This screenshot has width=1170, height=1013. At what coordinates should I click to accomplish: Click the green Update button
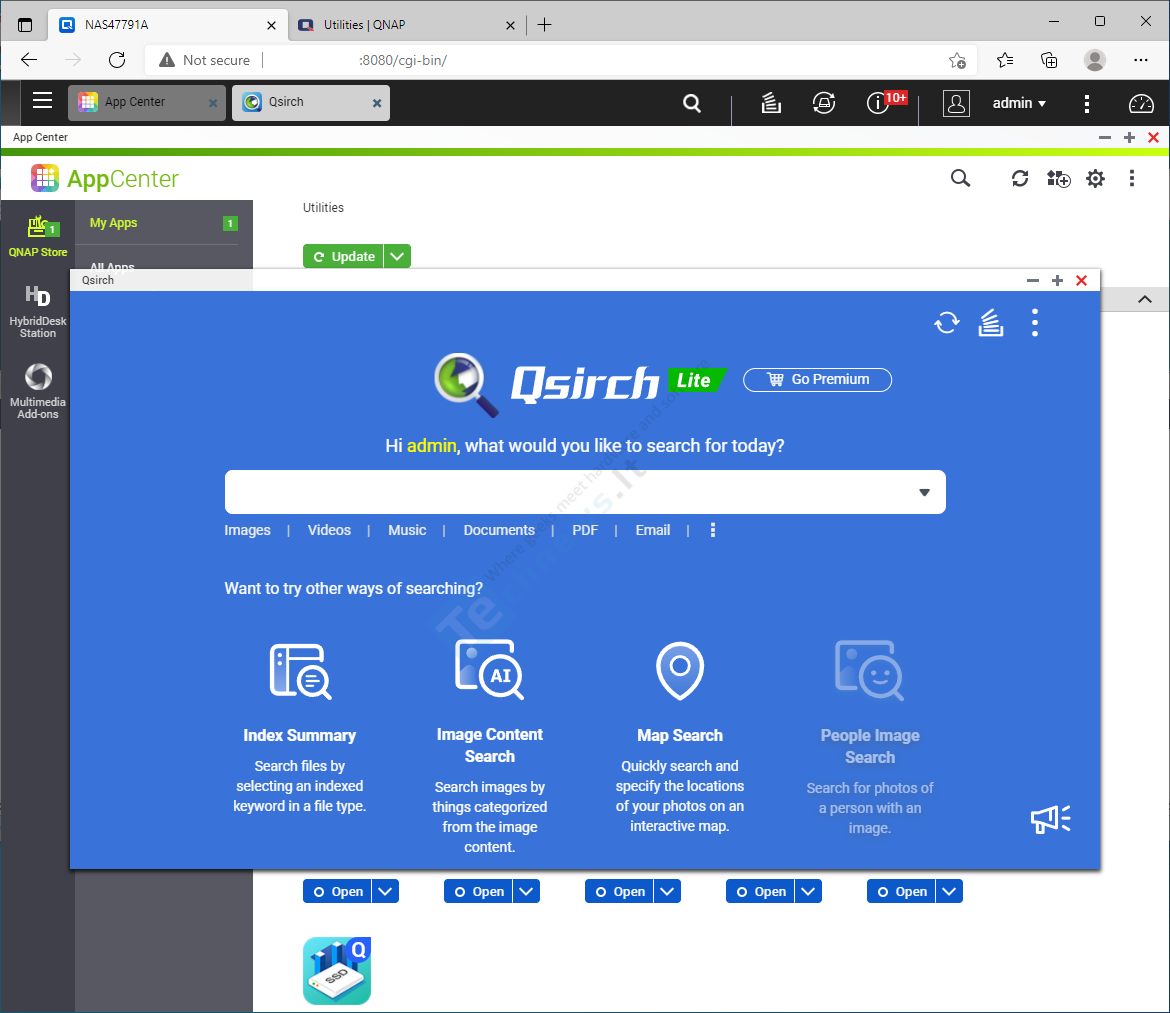point(343,257)
